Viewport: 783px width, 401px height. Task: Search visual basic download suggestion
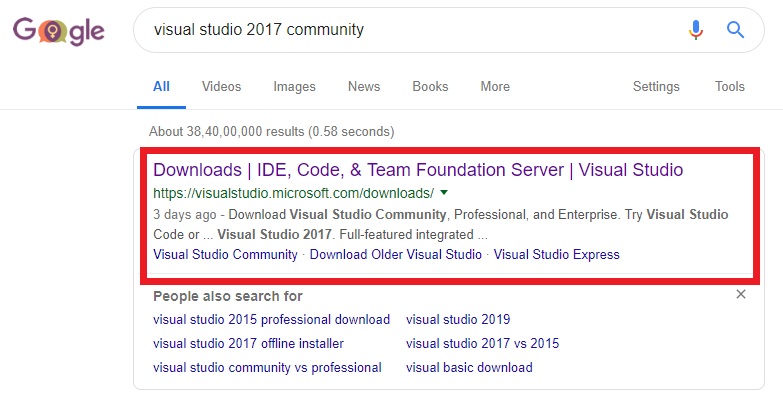pyautogui.click(x=469, y=368)
